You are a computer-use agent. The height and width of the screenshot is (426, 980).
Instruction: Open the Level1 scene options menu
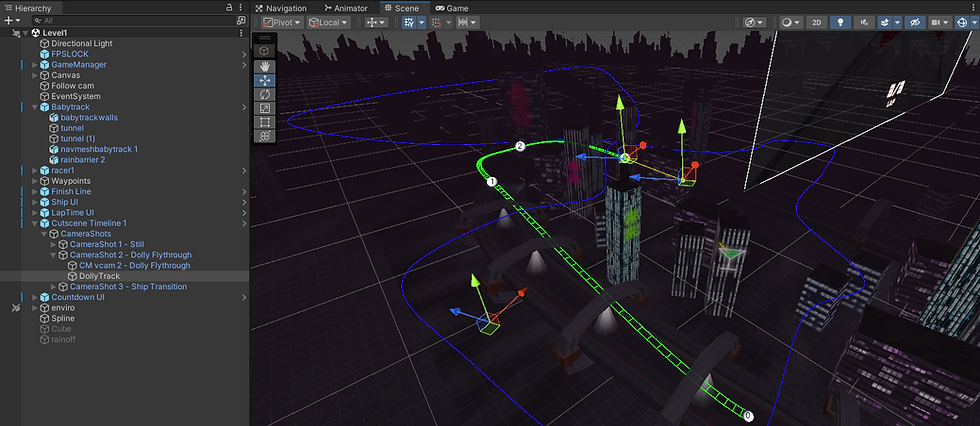point(241,32)
